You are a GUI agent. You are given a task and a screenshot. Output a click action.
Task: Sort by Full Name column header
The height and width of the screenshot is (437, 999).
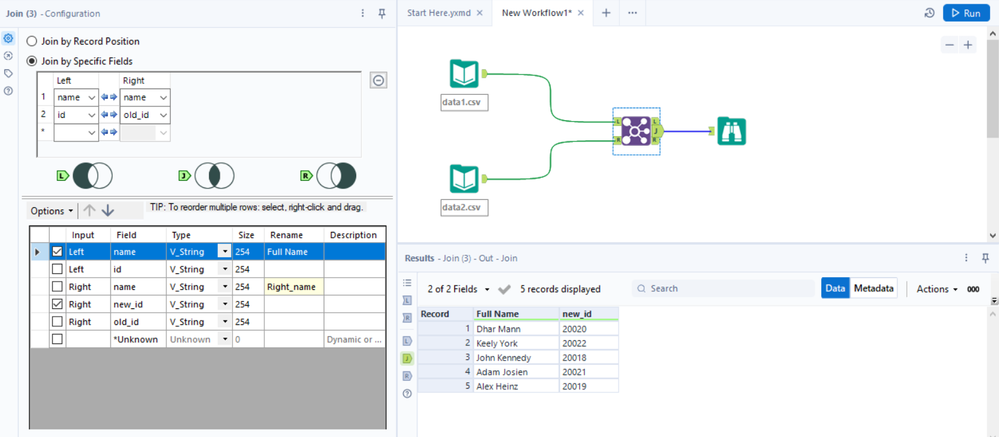click(x=515, y=313)
